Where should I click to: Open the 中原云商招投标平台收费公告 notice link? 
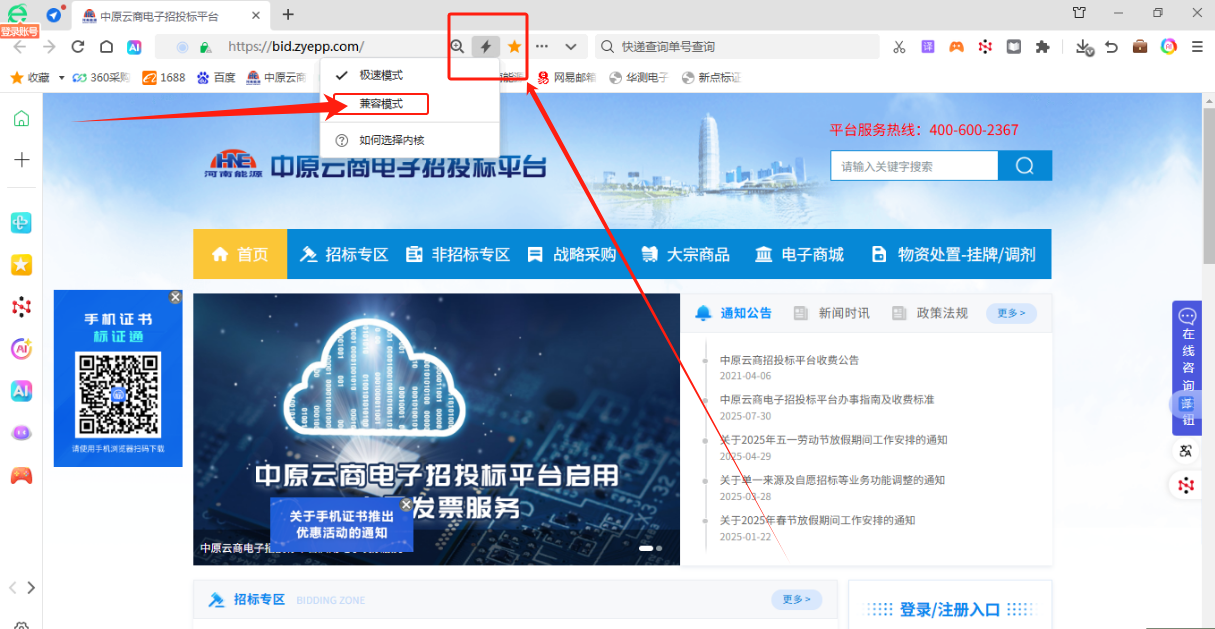click(x=789, y=360)
